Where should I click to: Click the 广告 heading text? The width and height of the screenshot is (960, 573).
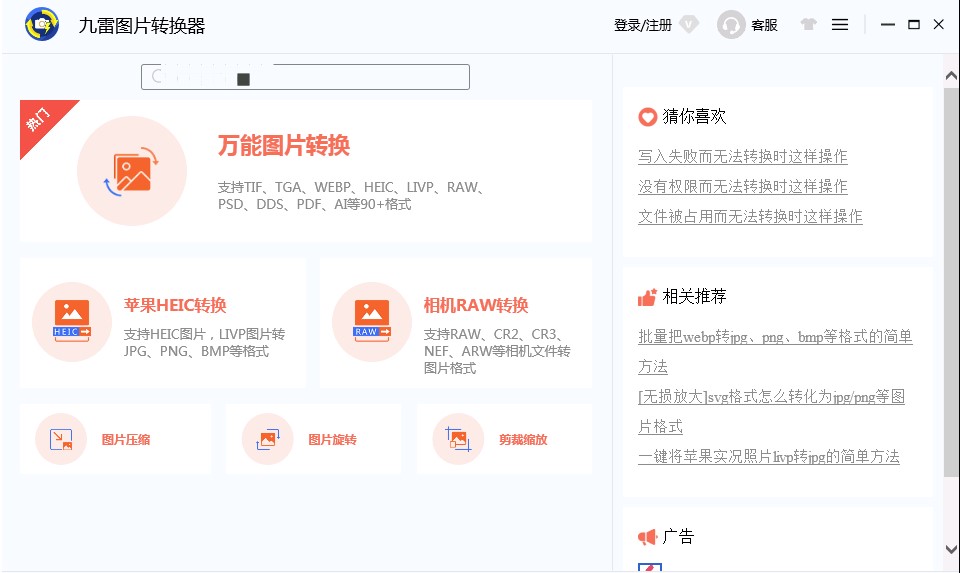point(678,537)
